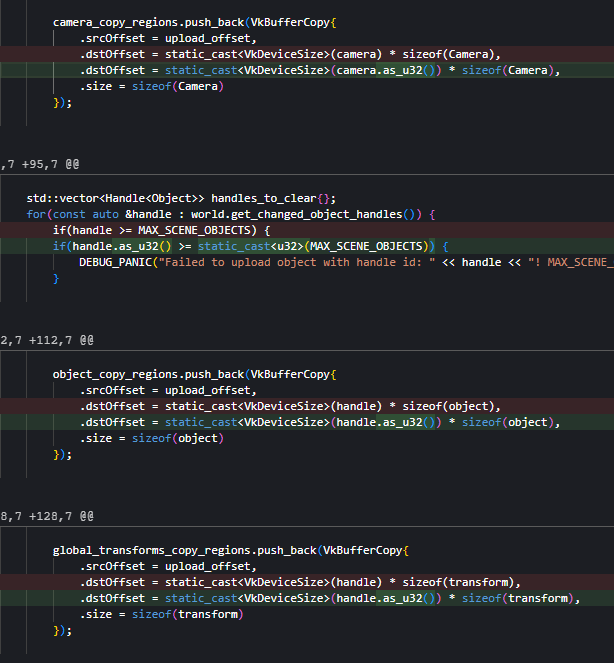The image size is (614, 663).
Task: Select removed line with (handle) * sizeof(transform)
Action: (x=300, y=582)
